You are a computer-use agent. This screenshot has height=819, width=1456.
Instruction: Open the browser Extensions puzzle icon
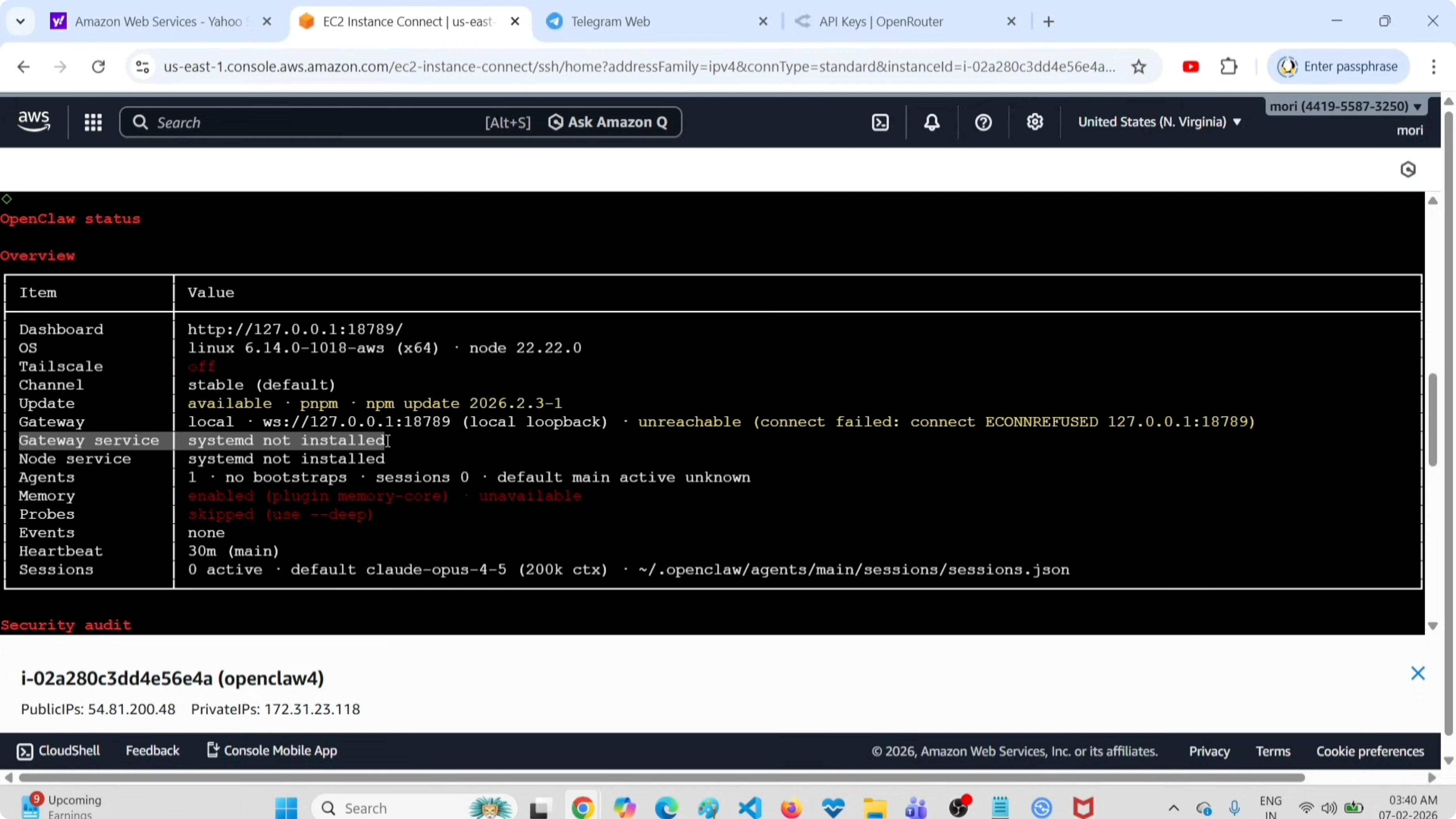point(1229,66)
